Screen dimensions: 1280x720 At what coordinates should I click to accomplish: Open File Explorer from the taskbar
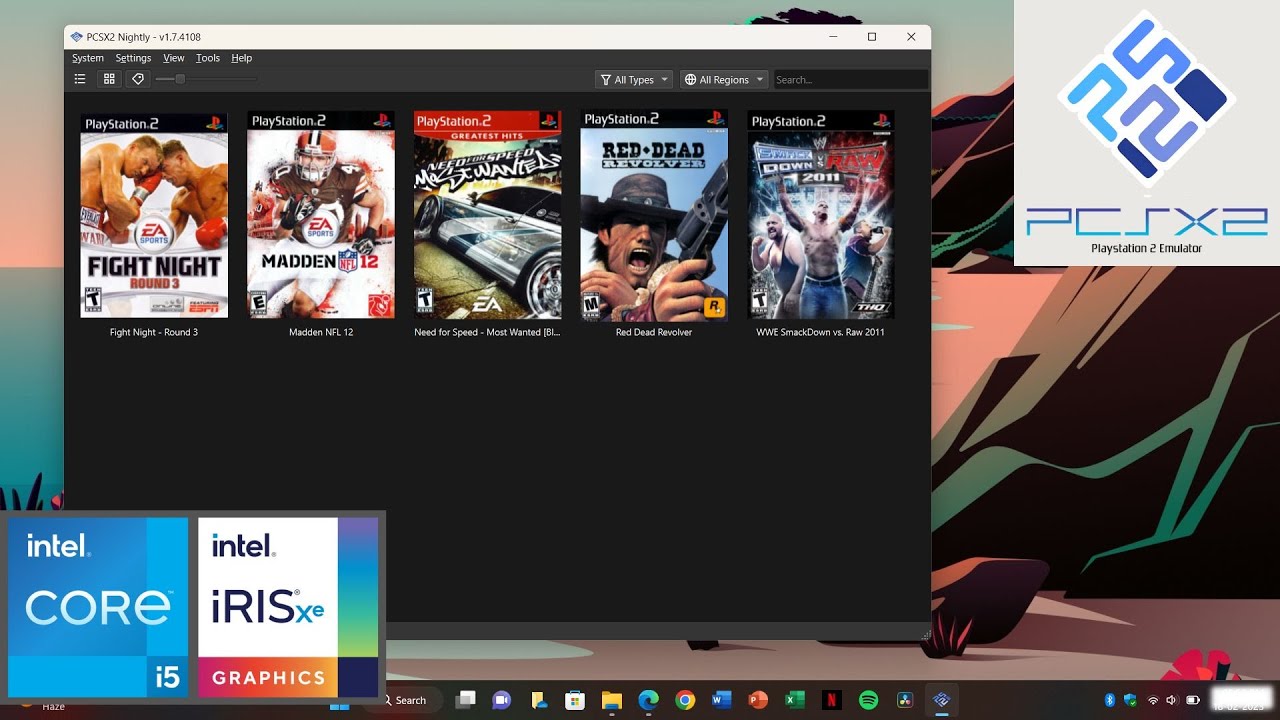click(611, 700)
